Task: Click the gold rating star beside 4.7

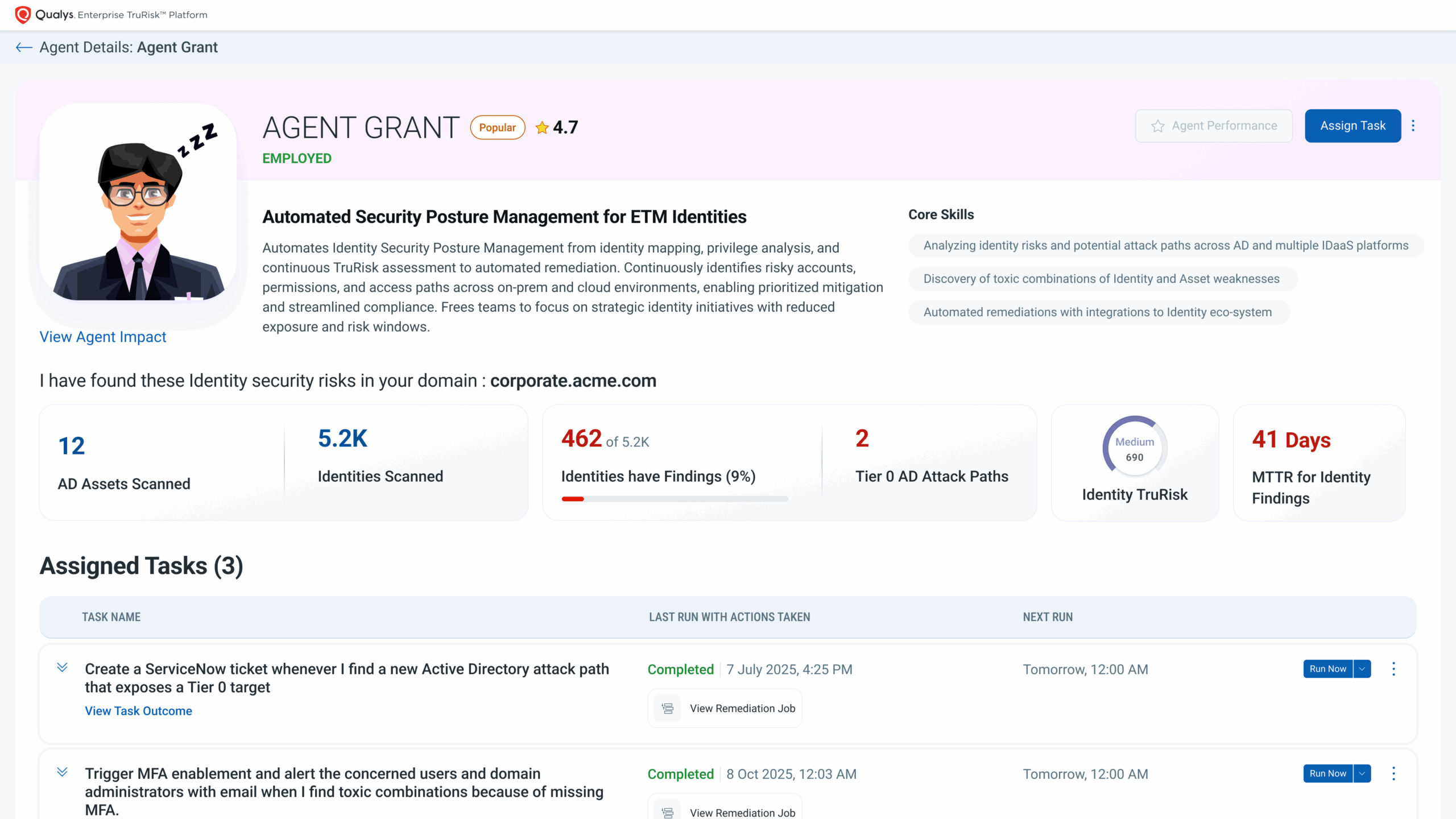Action: pos(542,127)
